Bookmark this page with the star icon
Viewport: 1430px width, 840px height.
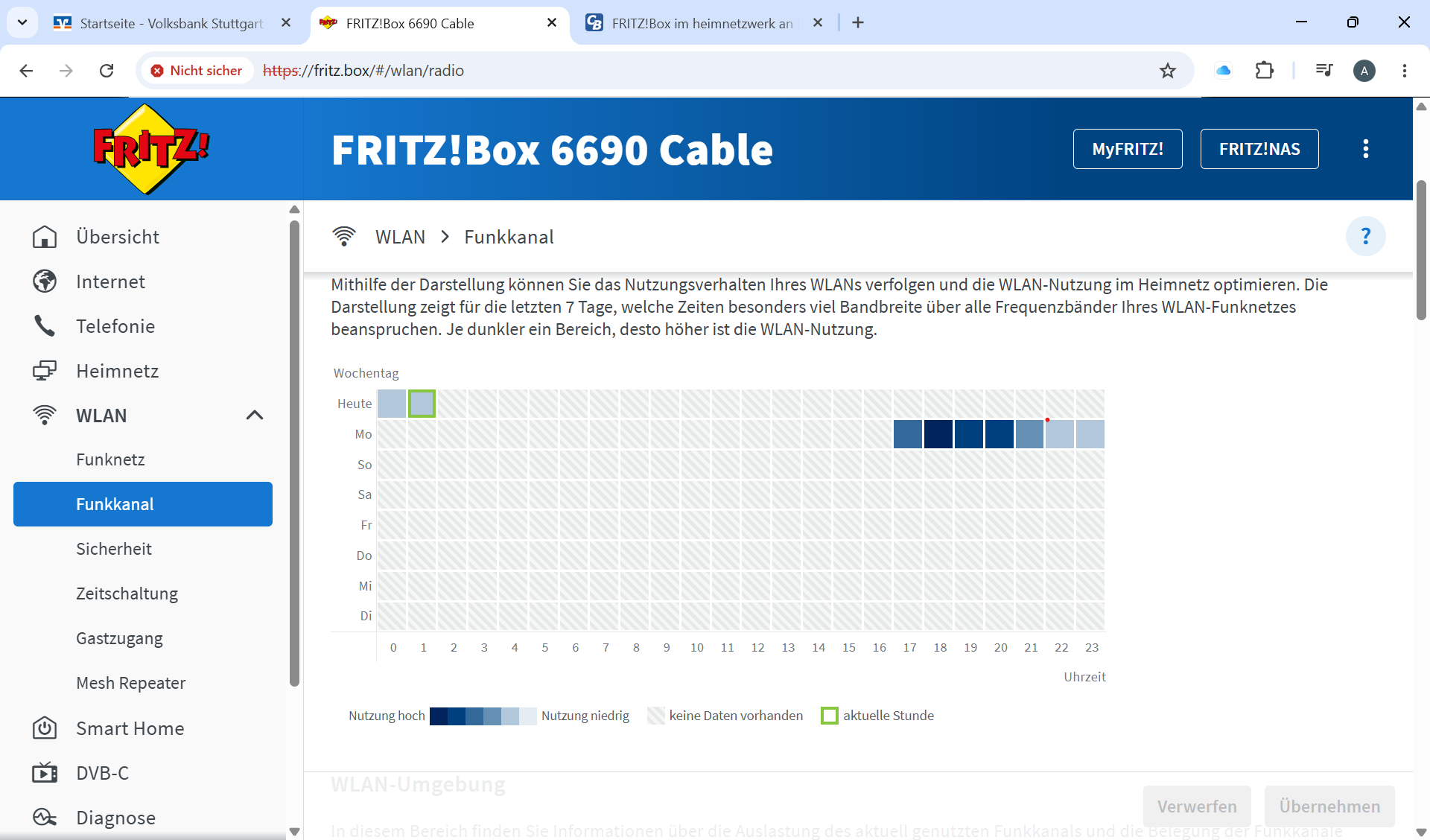point(1168,71)
